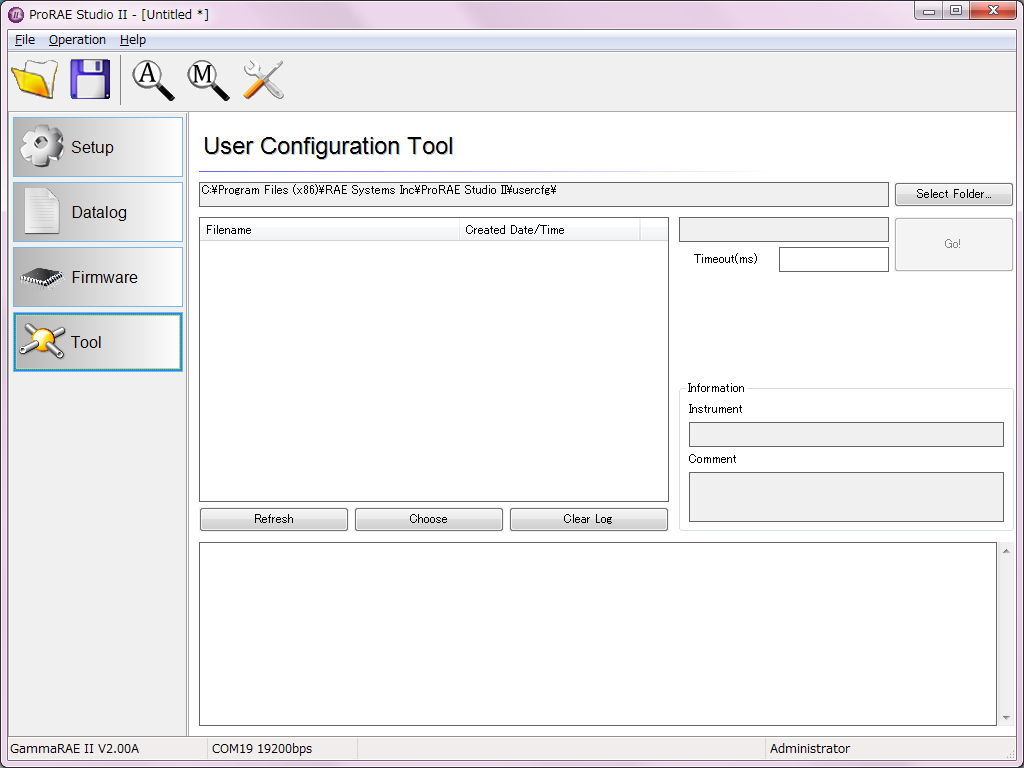Screen dimensions: 1024x768
Task: Click the Clear Log button
Action: (588, 519)
